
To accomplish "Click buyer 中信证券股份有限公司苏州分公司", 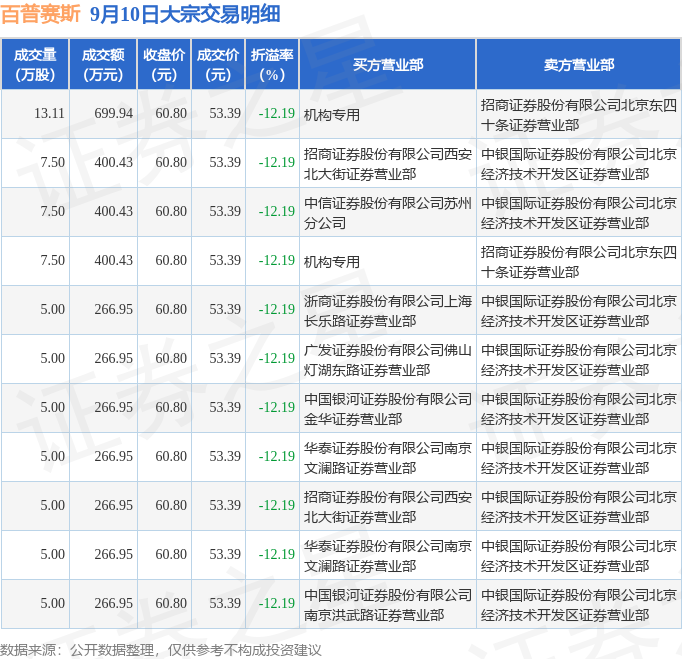I will pos(388,213).
